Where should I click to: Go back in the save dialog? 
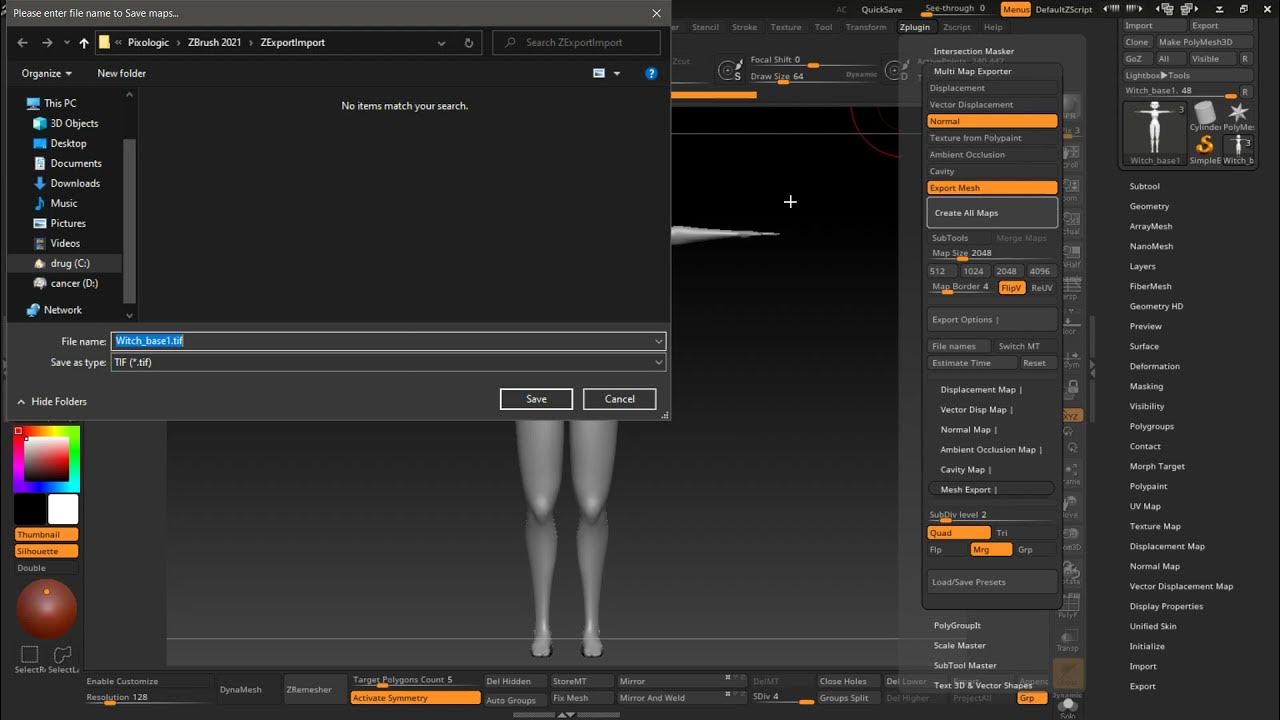point(23,43)
